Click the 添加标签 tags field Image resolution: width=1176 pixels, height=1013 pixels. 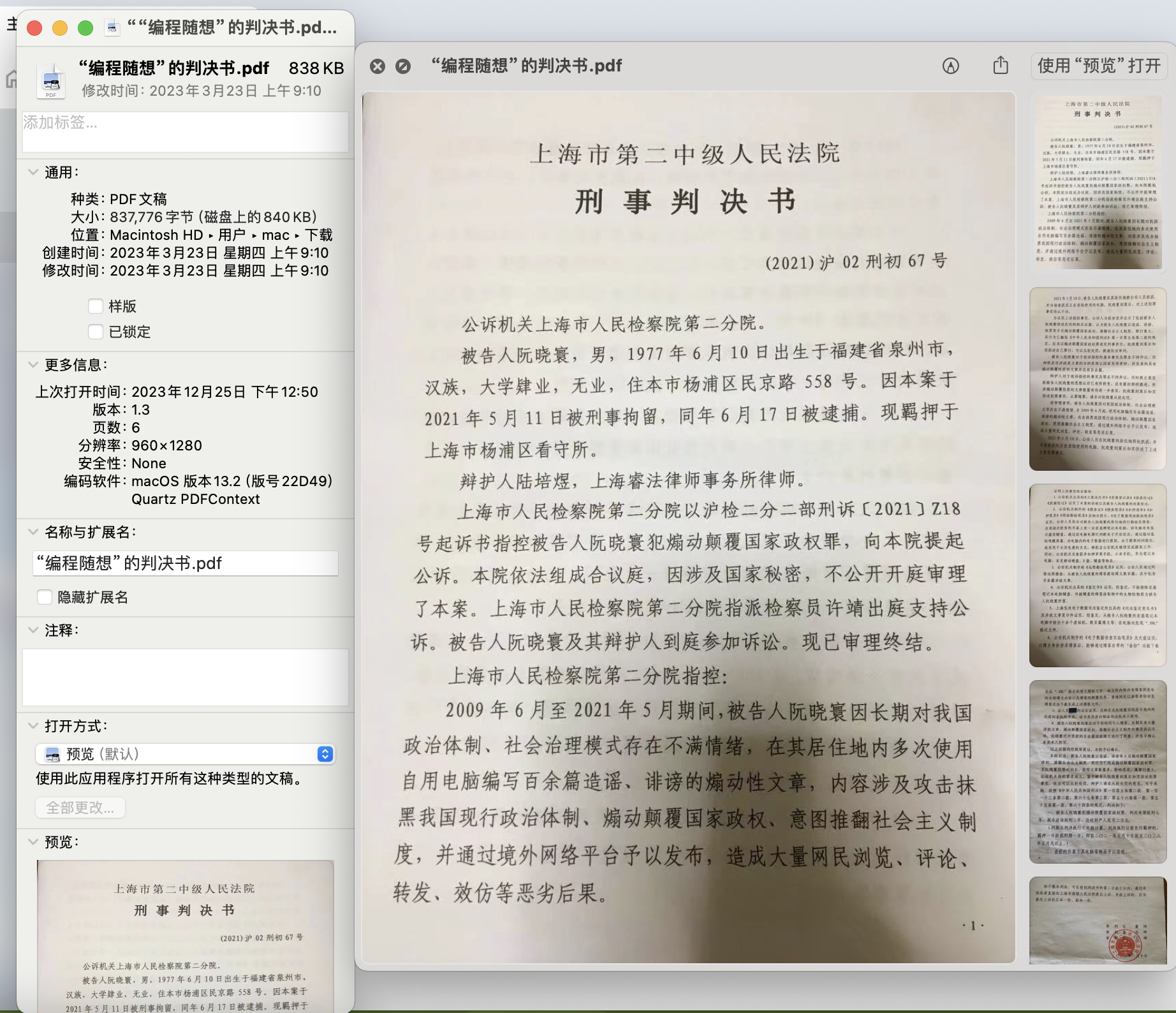point(185,132)
